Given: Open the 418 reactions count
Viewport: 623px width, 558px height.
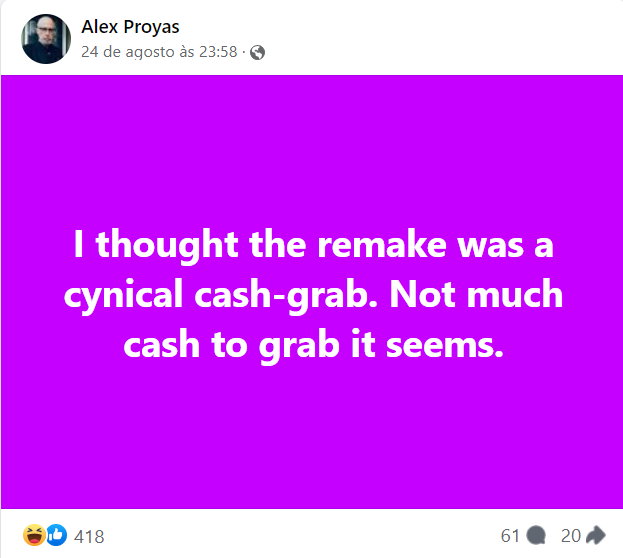Looking at the screenshot, I should tap(89, 536).
